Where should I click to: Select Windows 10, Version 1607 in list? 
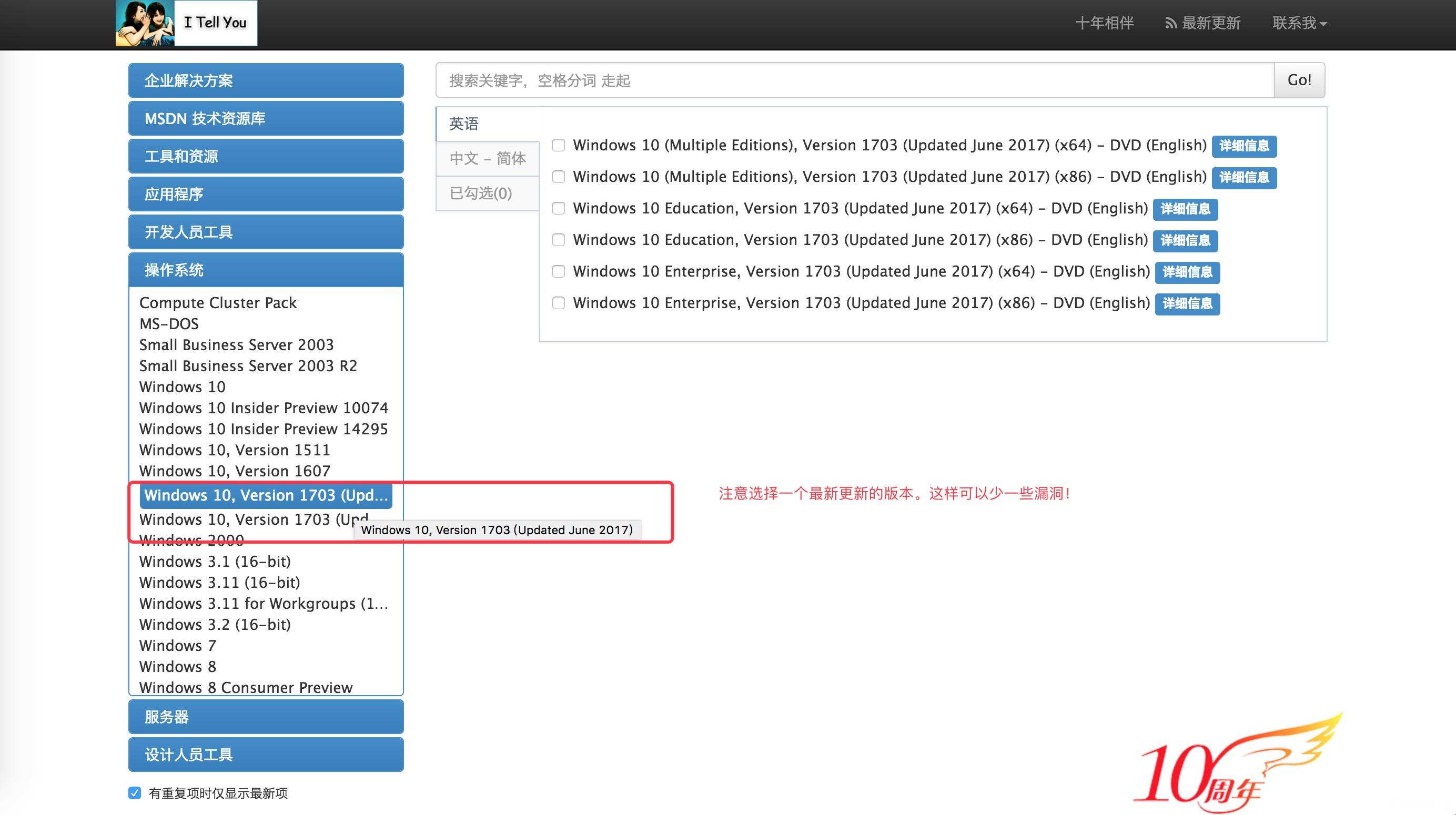pyautogui.click(x=235, y=470)
